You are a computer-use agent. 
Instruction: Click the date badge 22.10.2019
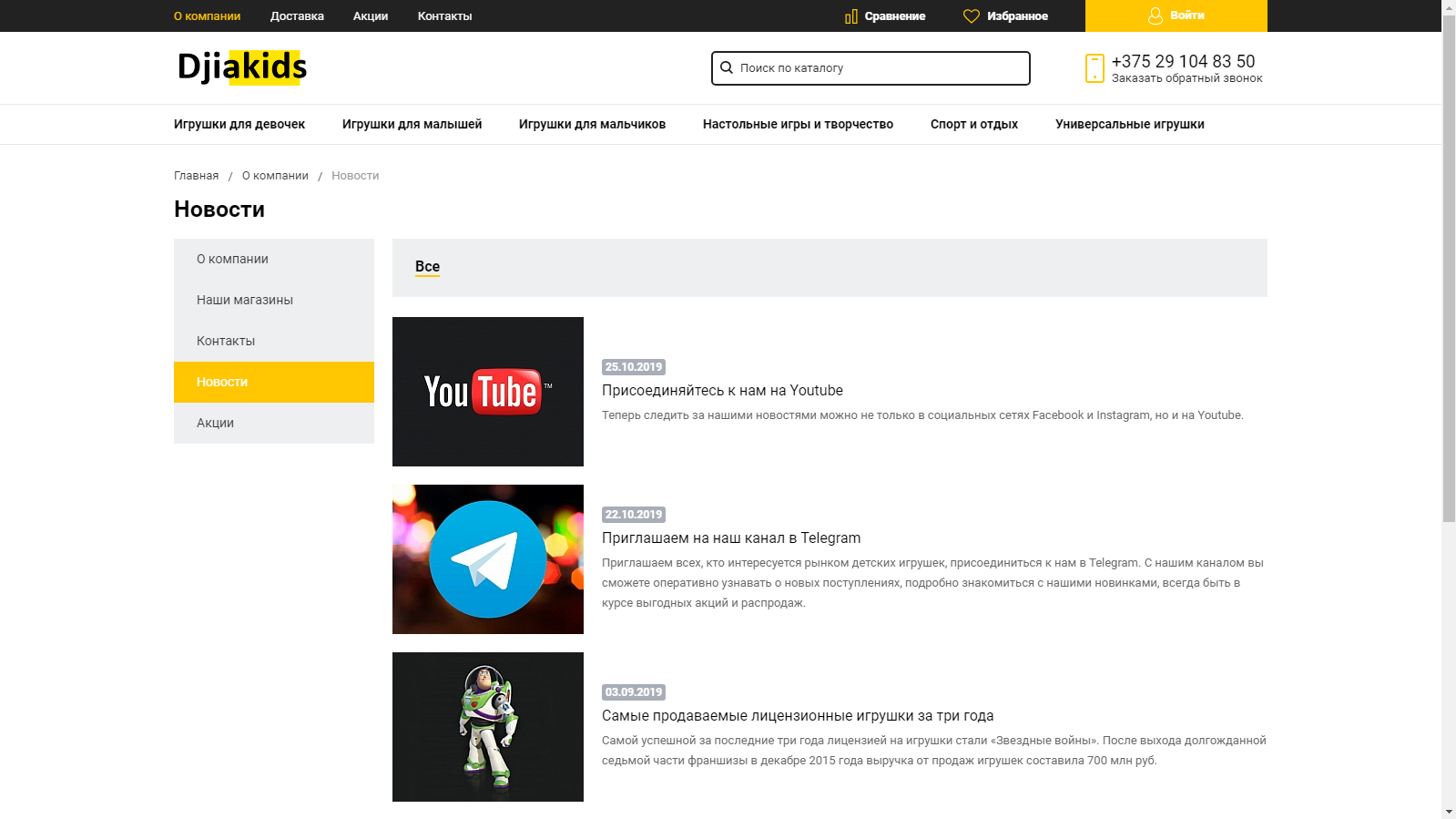(x=634, y=515)
